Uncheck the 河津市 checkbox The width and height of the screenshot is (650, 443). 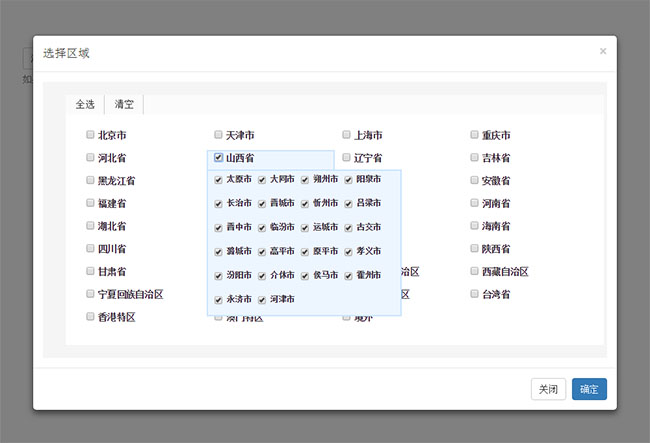[262, 299]
